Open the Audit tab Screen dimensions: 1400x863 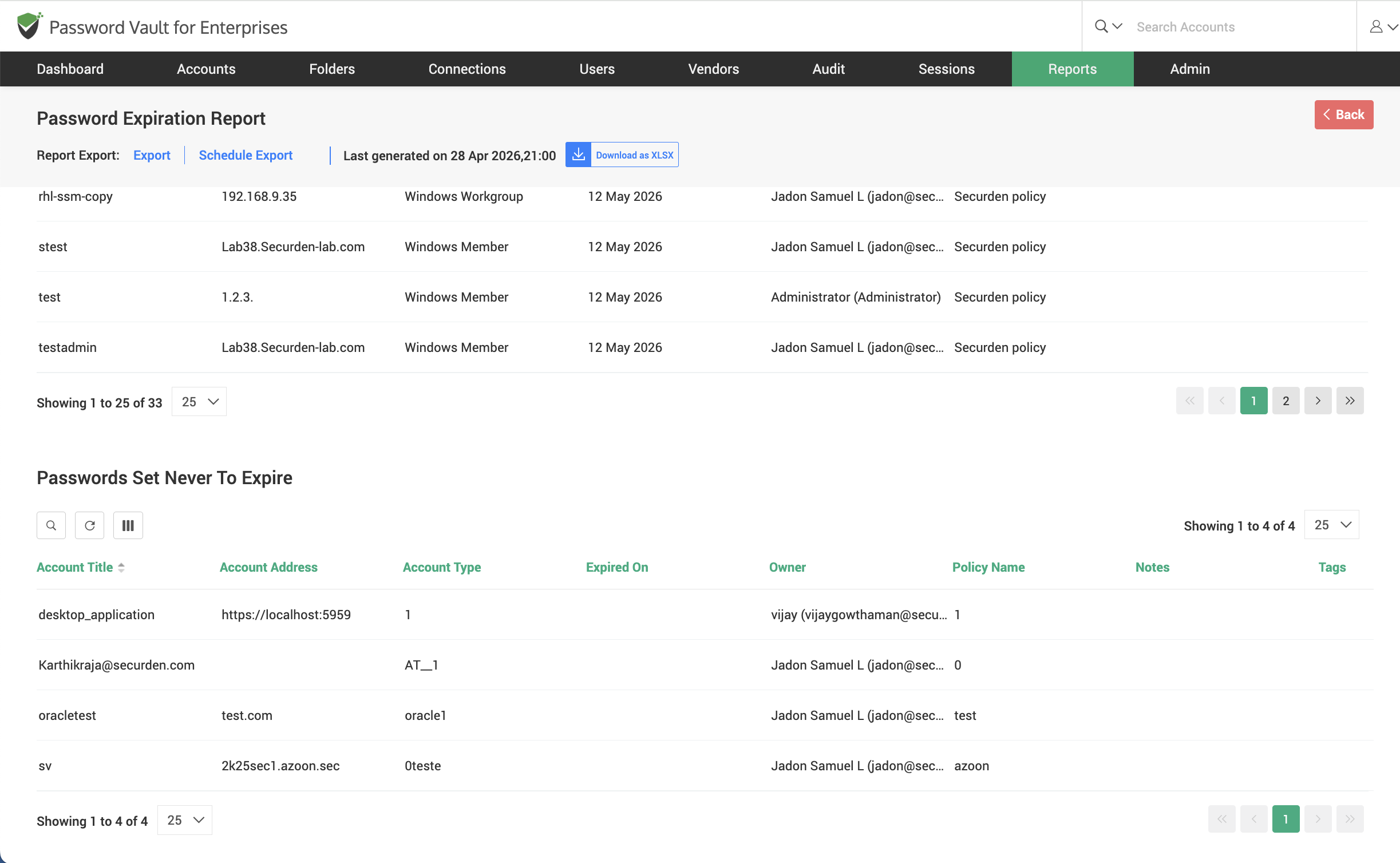tap(829, 69)
